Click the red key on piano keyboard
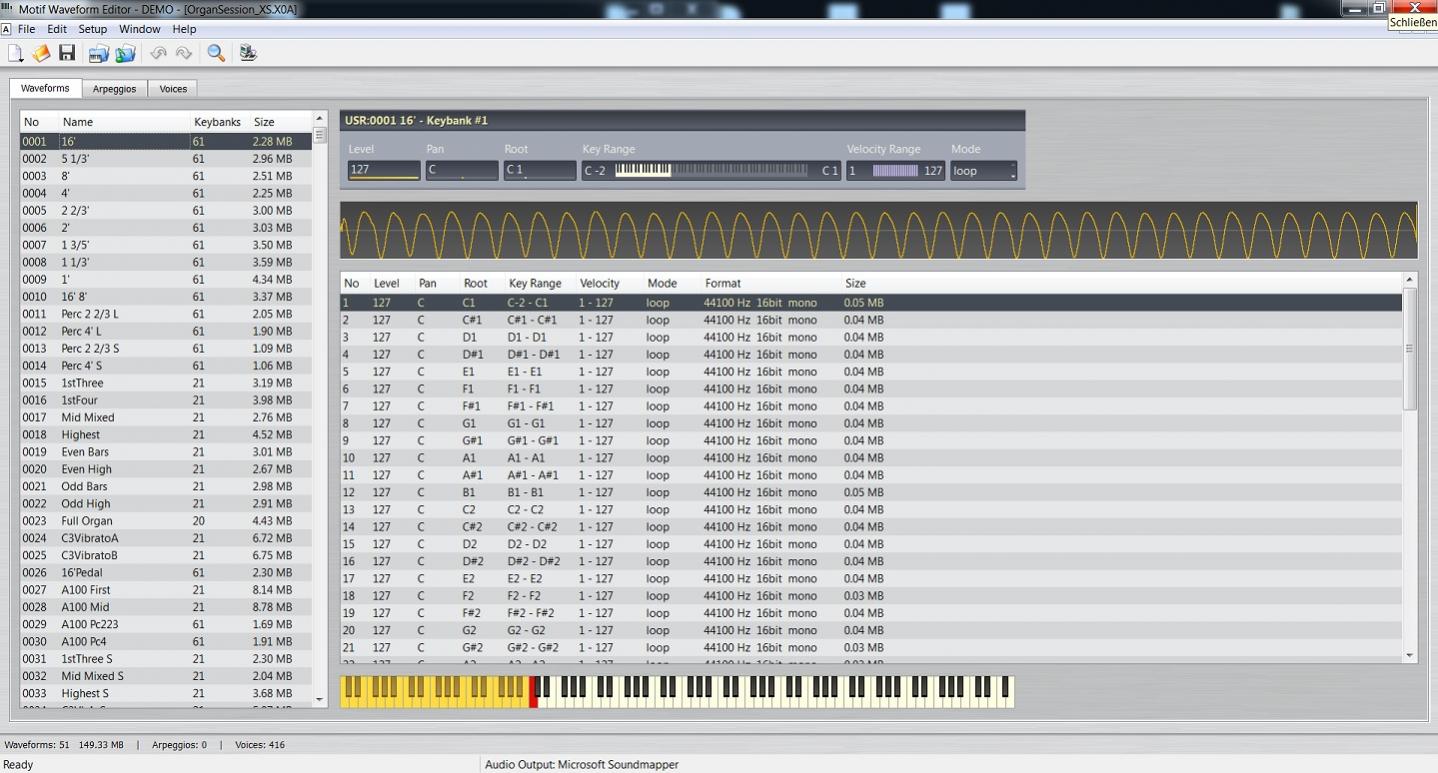 pos(533,691)
